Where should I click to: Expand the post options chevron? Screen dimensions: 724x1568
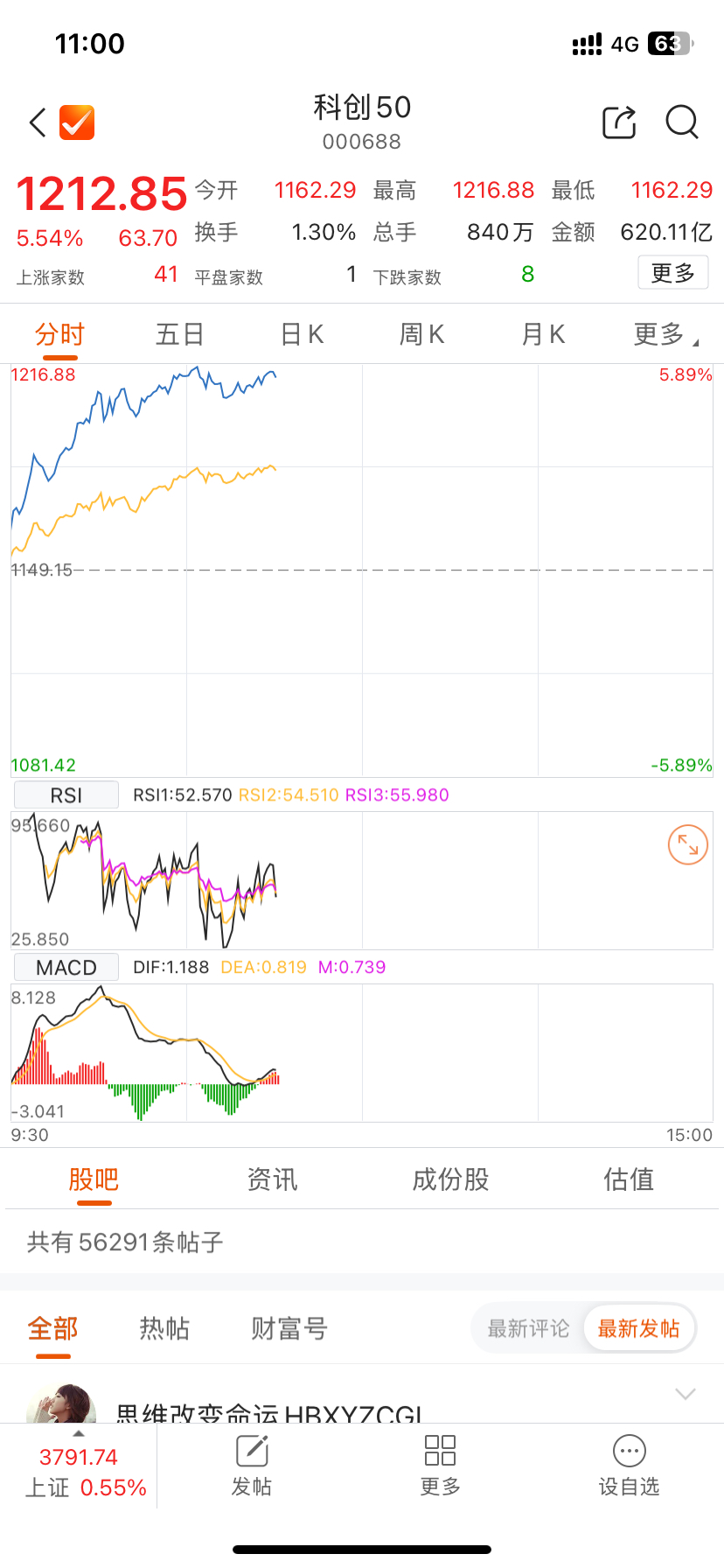tap(686, 1394)
